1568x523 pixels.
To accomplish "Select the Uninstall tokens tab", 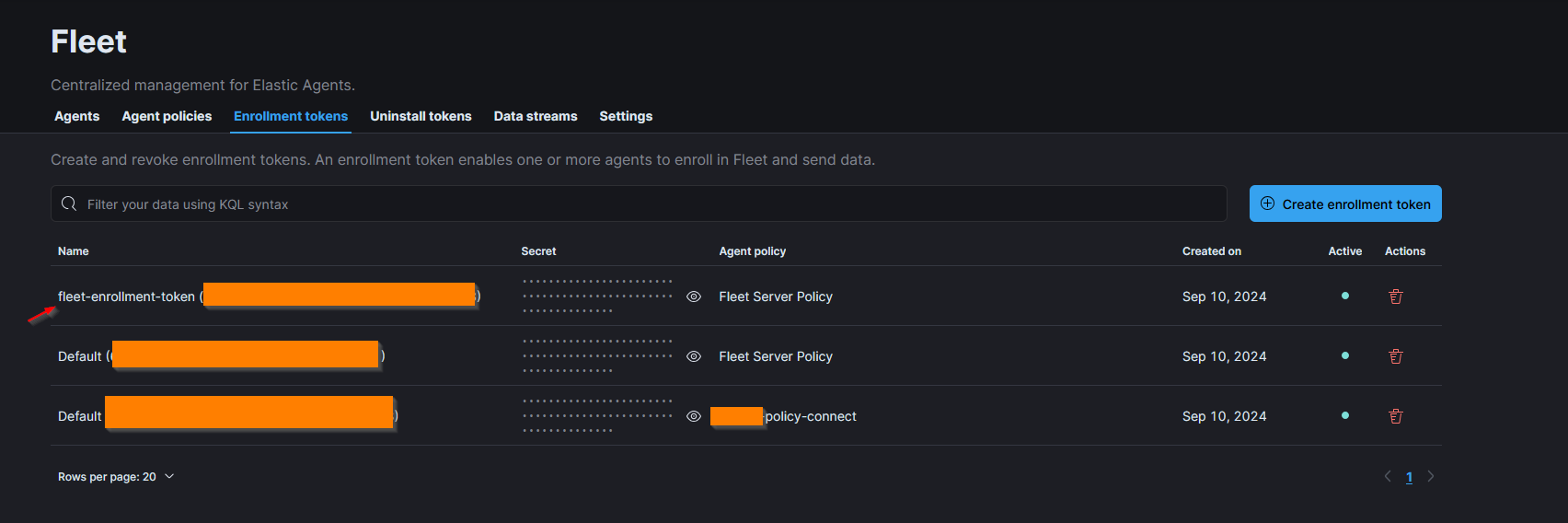I will (421, 116).
